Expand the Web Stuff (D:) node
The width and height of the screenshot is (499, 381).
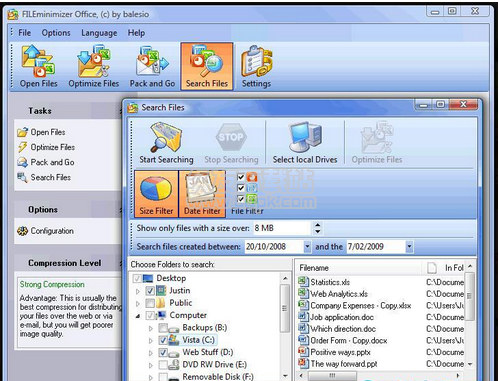tap(151, 353)
